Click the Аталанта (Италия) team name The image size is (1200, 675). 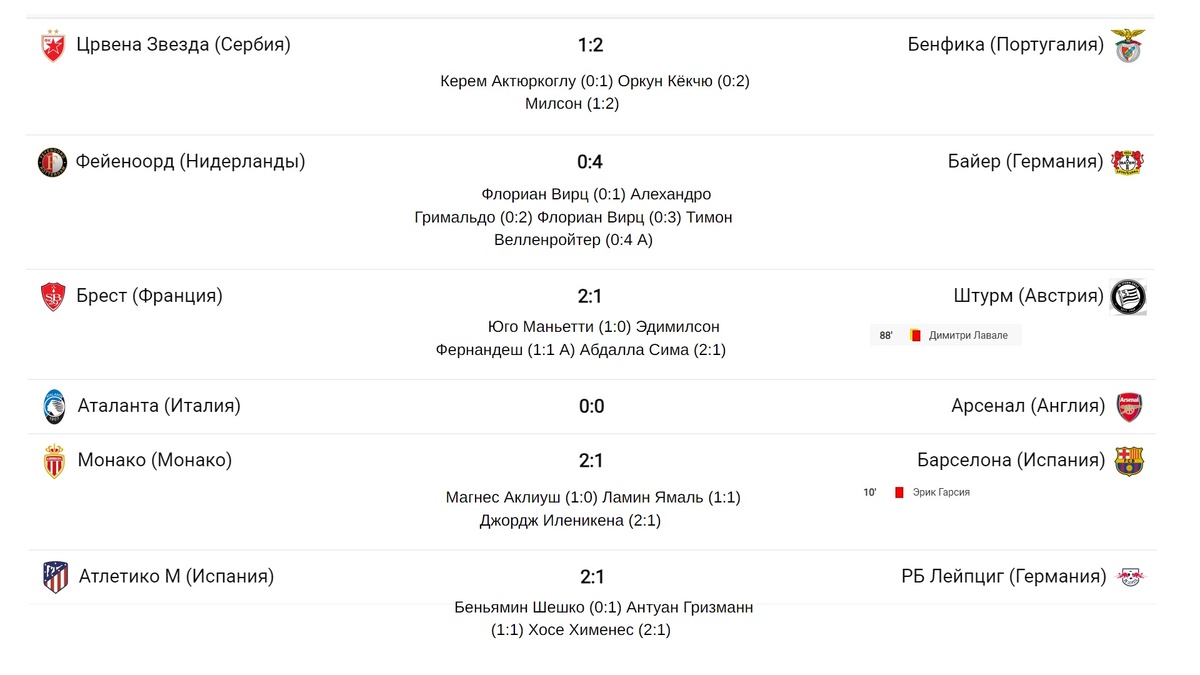pos(159,406)
